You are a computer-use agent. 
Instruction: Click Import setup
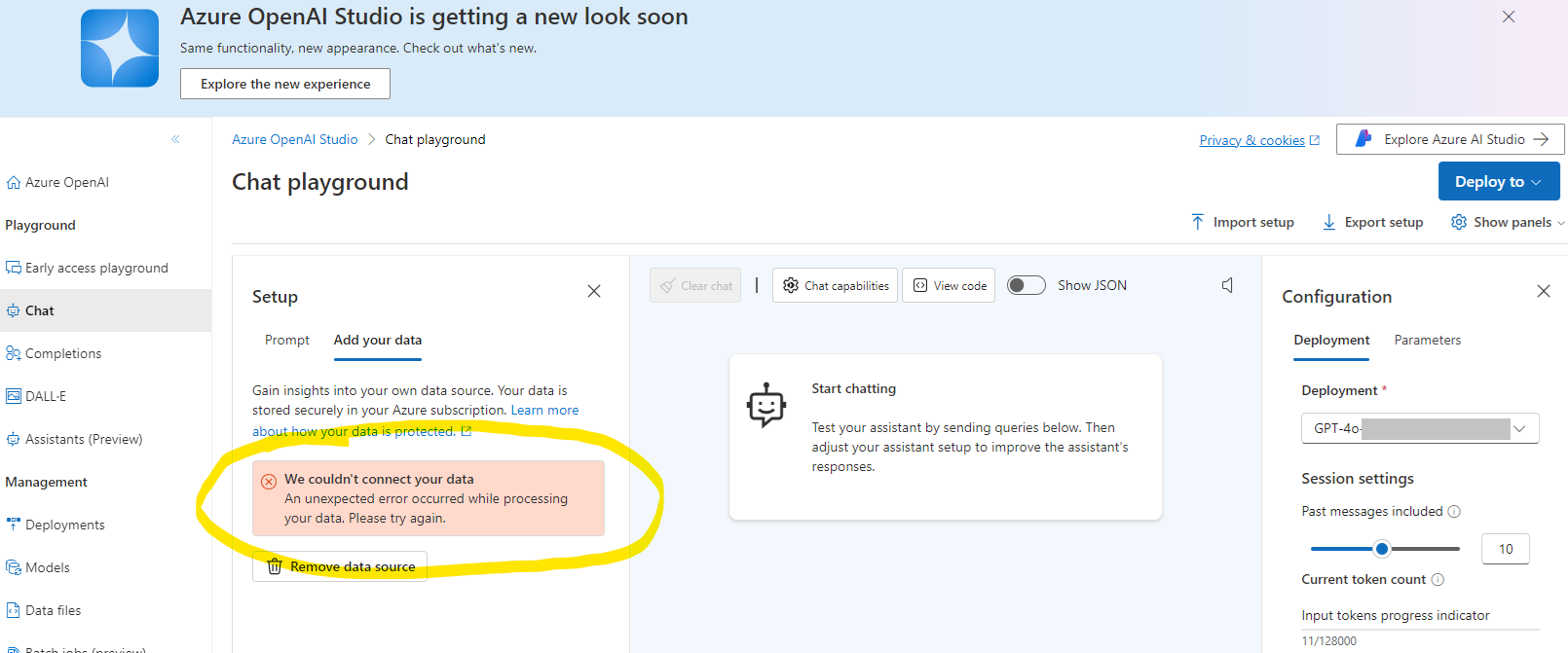point(1243,222)
